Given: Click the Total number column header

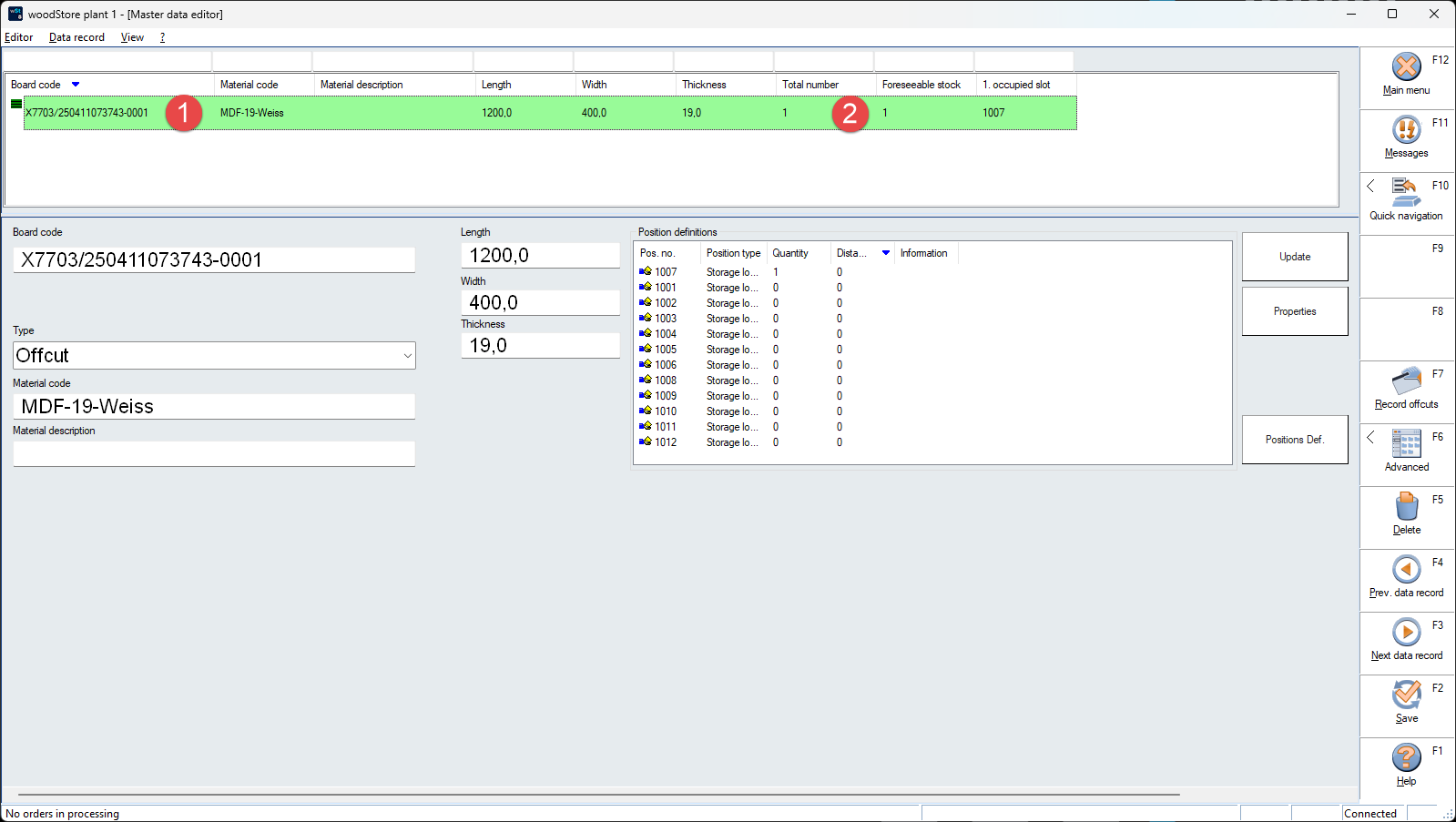Looking at the screenshot, I should [x=825, y=85].
